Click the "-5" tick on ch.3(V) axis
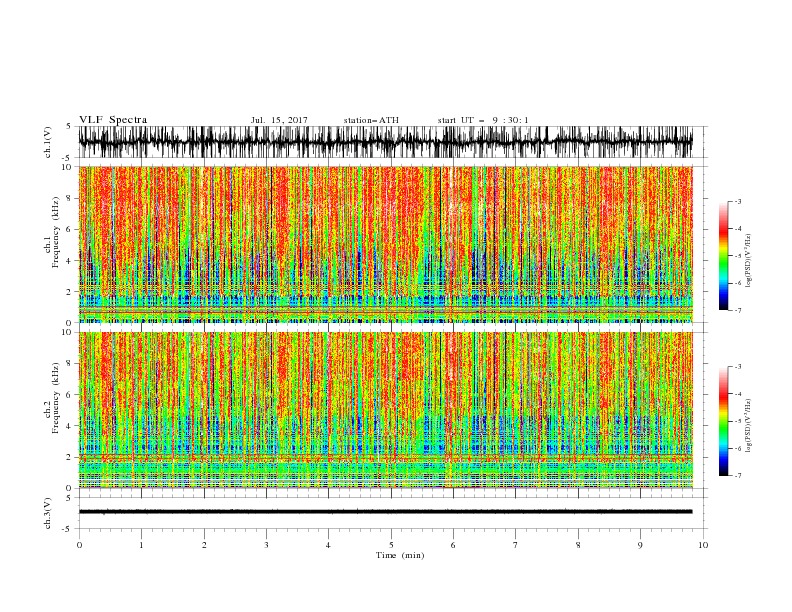 point(67,530)
